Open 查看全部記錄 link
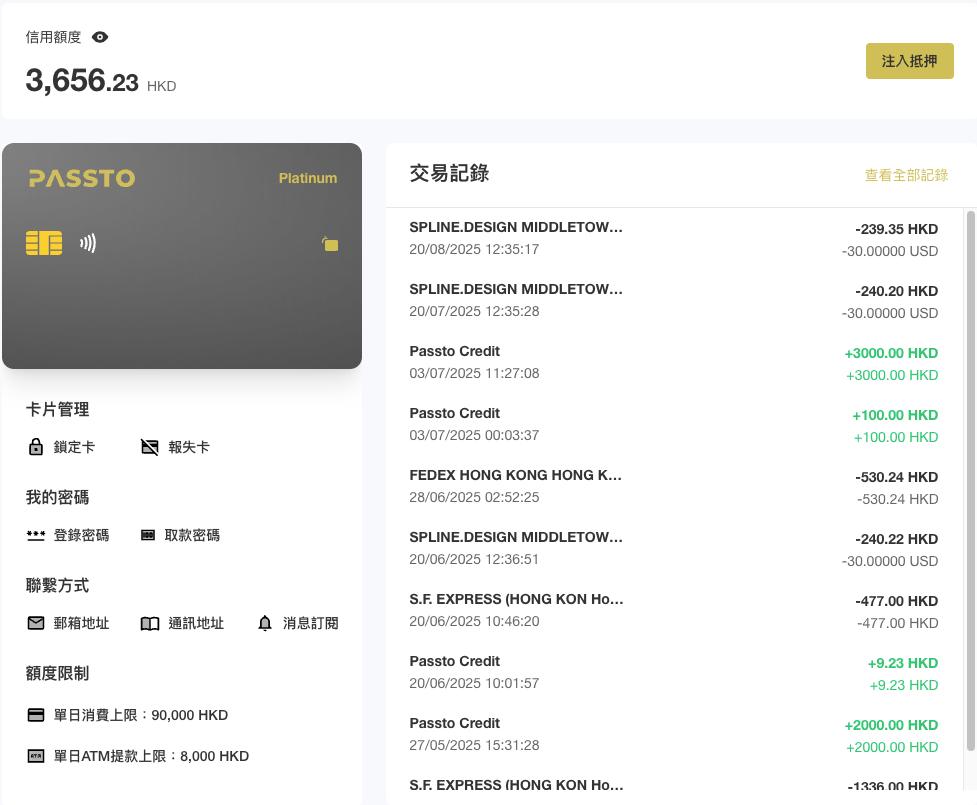 pos(906,175)
